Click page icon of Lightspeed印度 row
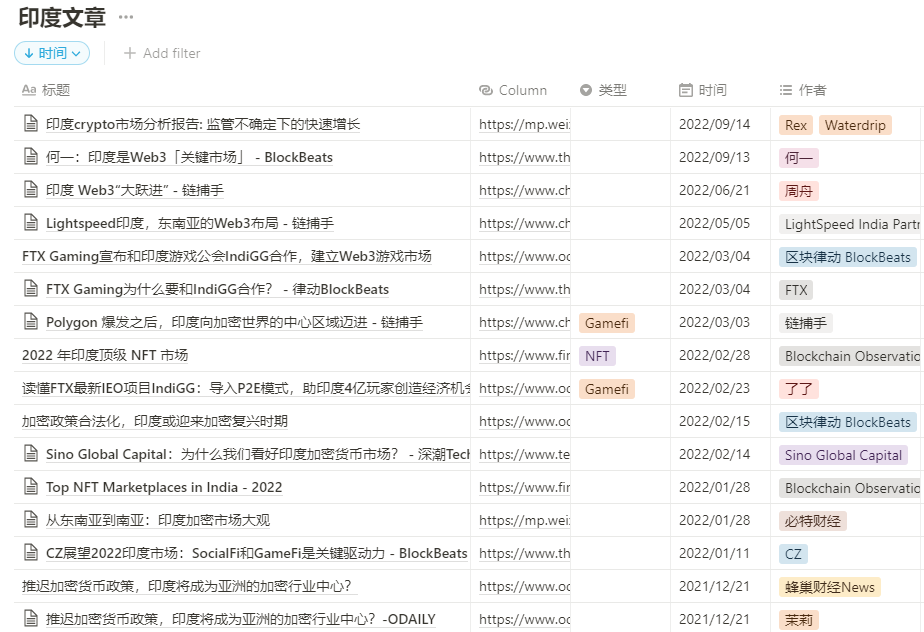Image resolution: width=924 pixels, height=632 pixels. (31, 223)
